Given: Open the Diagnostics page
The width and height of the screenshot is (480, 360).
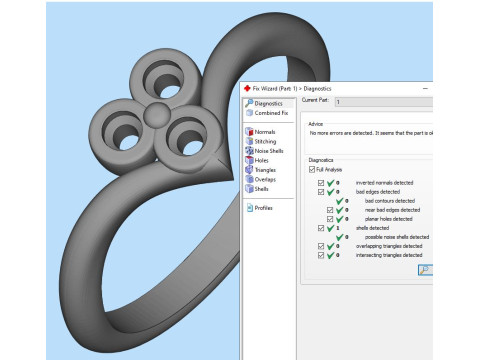Looking at the screenshot, I should 268,103.
